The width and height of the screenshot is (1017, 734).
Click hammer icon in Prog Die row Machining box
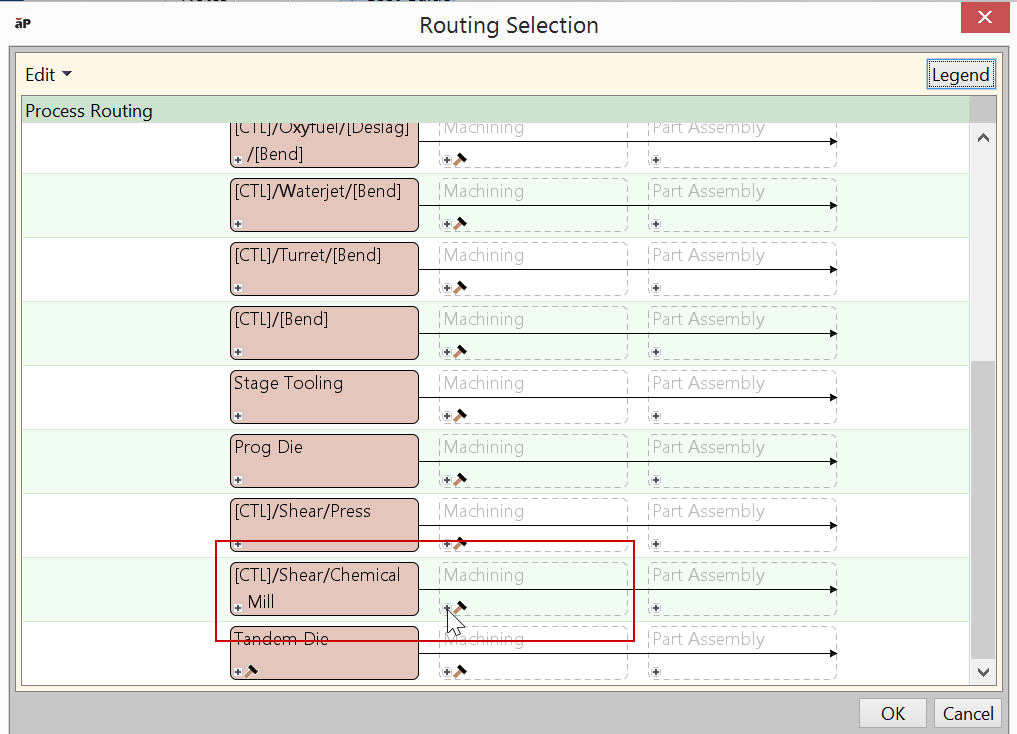(460, 479)
